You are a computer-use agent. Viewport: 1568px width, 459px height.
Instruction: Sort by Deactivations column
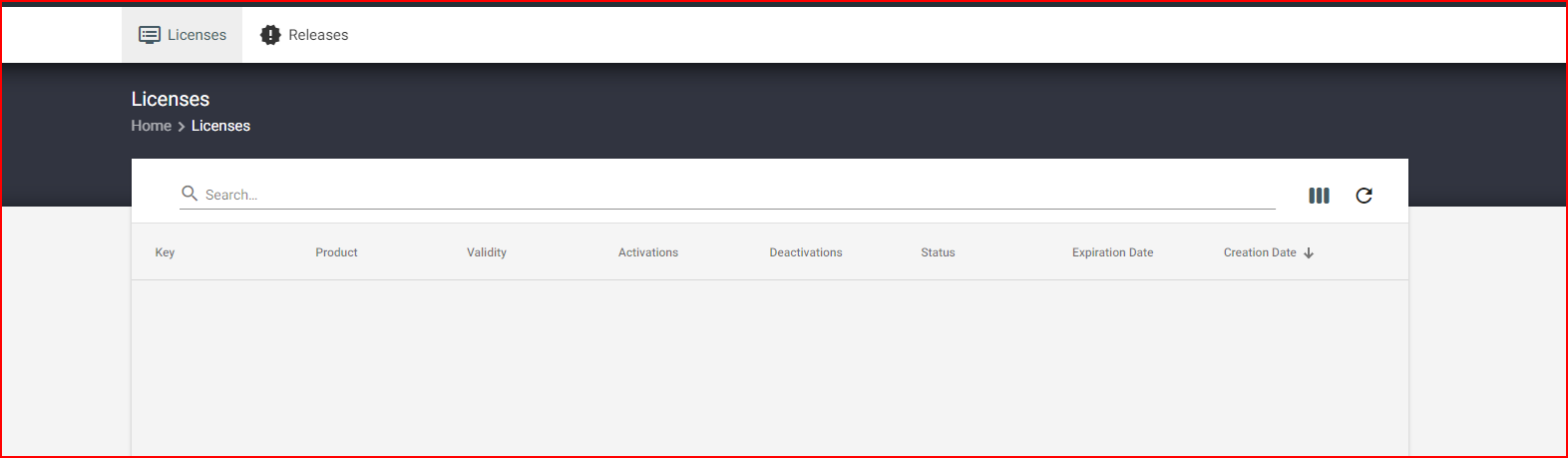(806, 252)
